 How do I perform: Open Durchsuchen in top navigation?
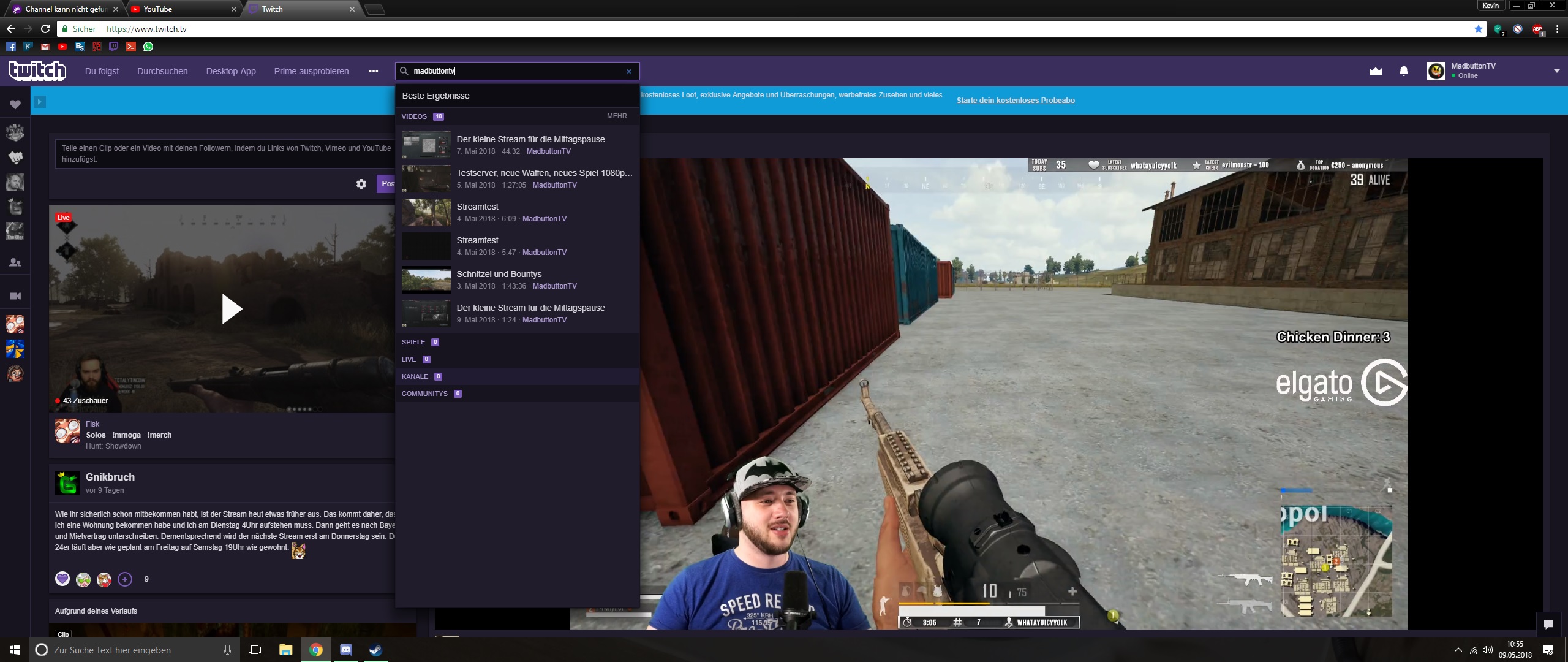162,71
